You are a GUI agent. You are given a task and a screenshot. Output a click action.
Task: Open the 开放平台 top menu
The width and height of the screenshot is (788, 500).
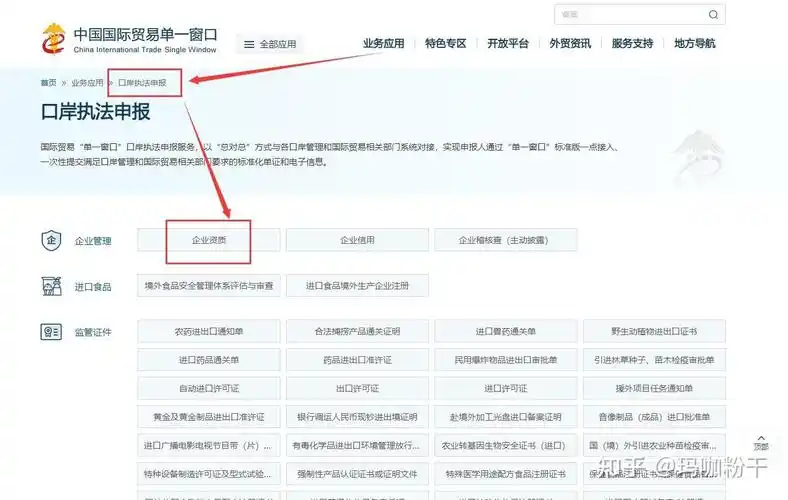[508, 44]
